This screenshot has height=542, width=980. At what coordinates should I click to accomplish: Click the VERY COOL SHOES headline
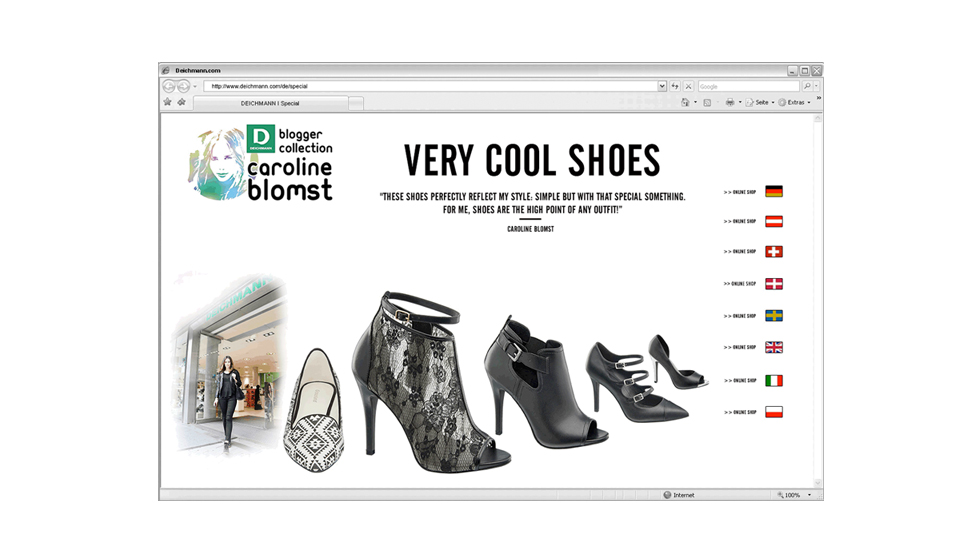point(532,161)
